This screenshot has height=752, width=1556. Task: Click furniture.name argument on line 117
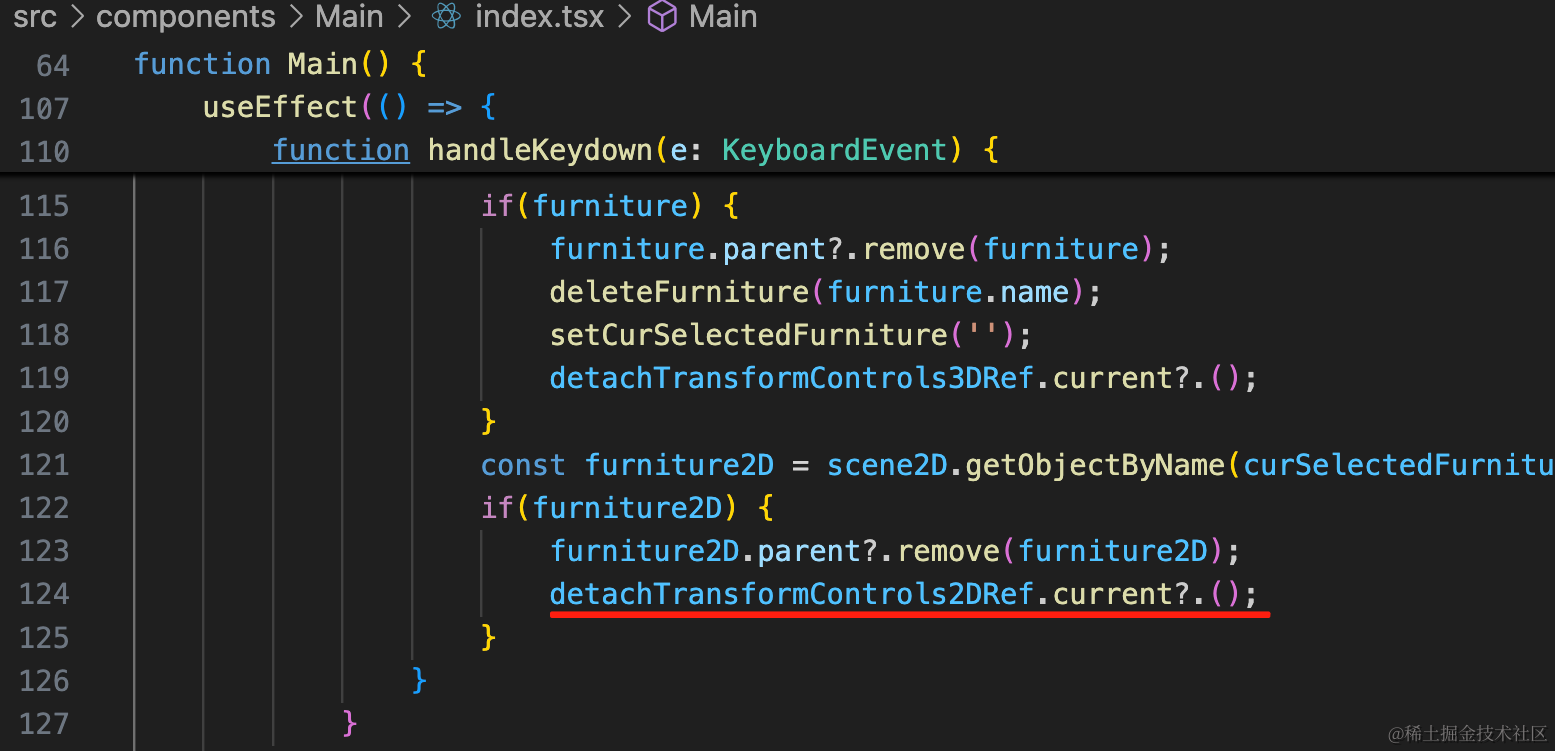pyautogui.click(x=948, y=292)
